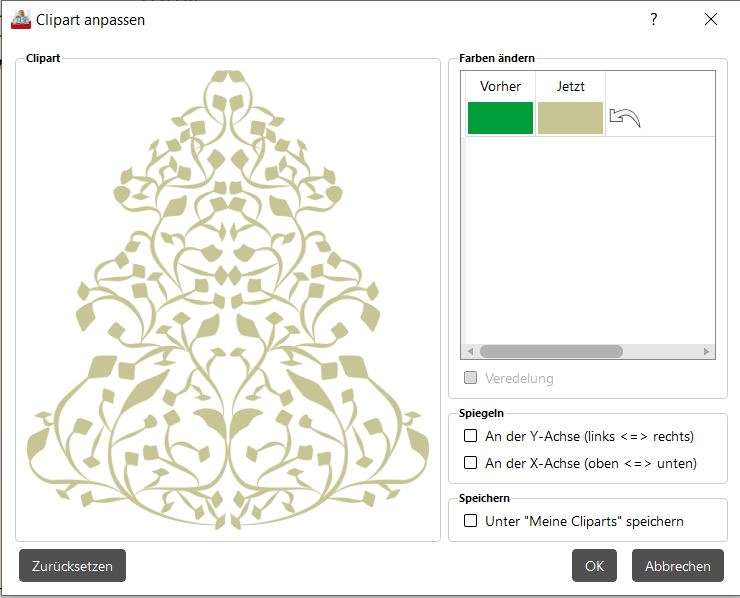Enable mirroring on the X-Achse
The image size is (740, 598).
pos(471,463)
